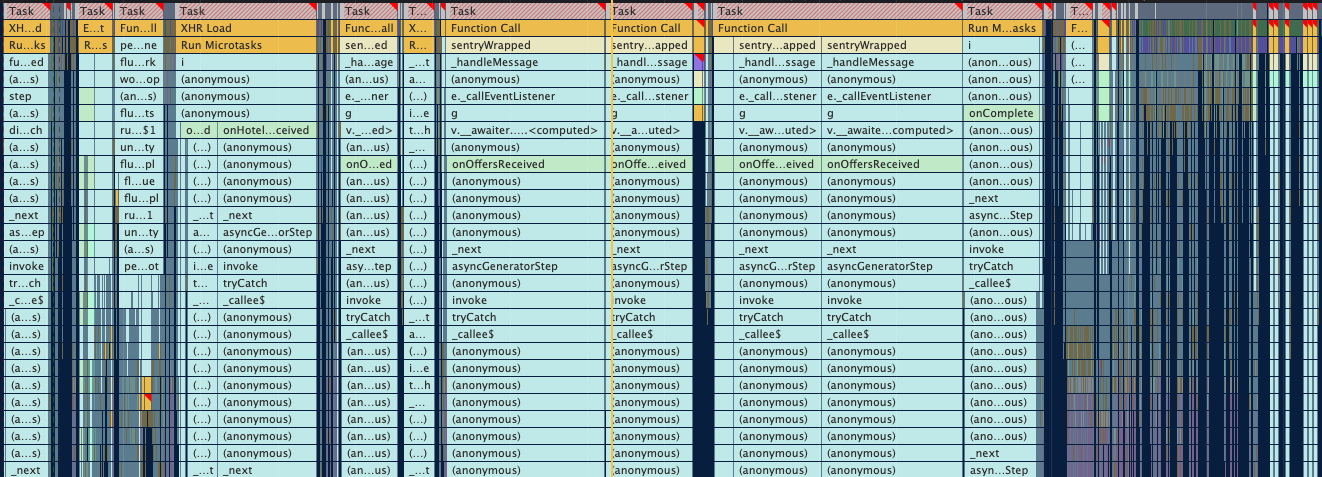Click the narrow o...d block
Image resolution: width=1322 pixels, height=477 pixels.
[198, 130]
